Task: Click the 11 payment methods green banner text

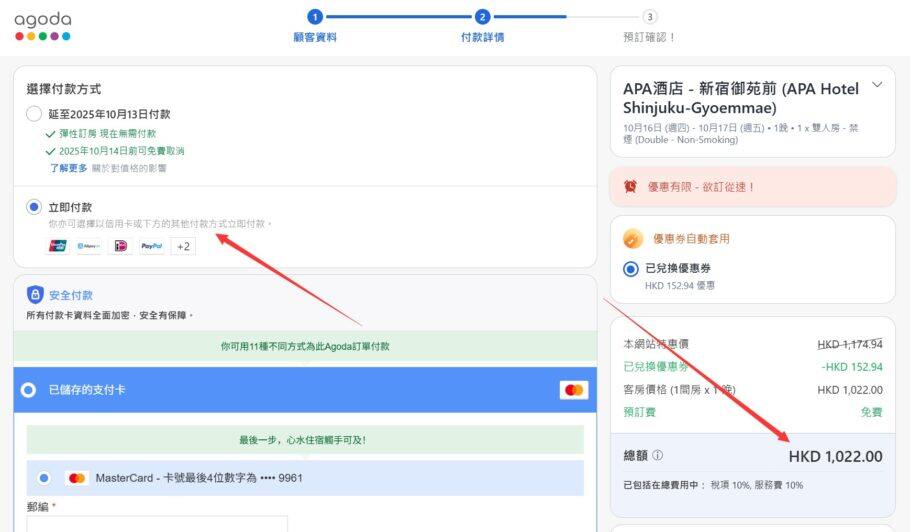Action: coord(305,346)
